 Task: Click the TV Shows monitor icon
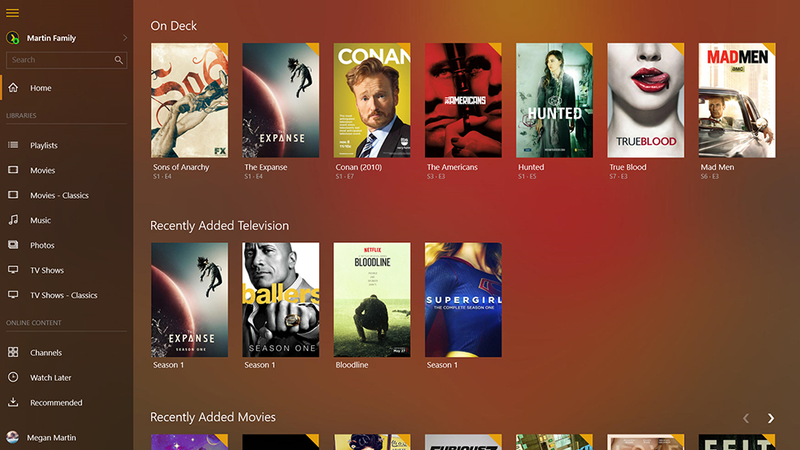click(13, 270)
